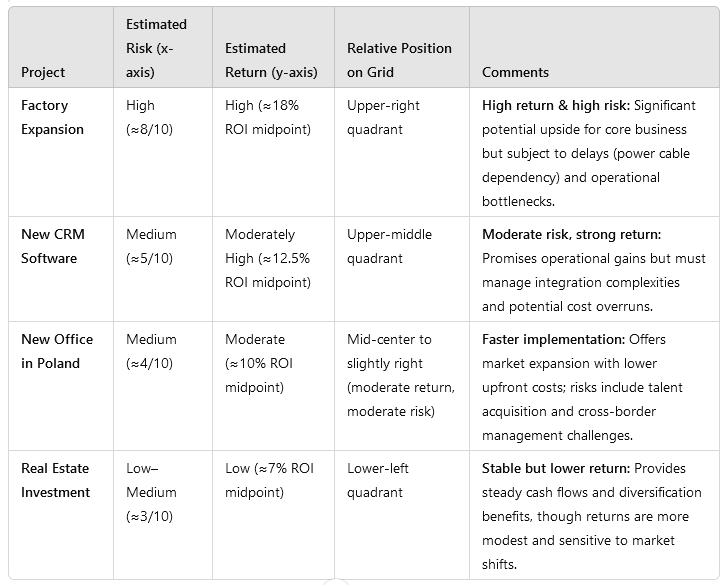The width and height of the screenshot is (724, 585).
Task: Select the ≈18% ROI midpoint return cell
Action: 269,117
